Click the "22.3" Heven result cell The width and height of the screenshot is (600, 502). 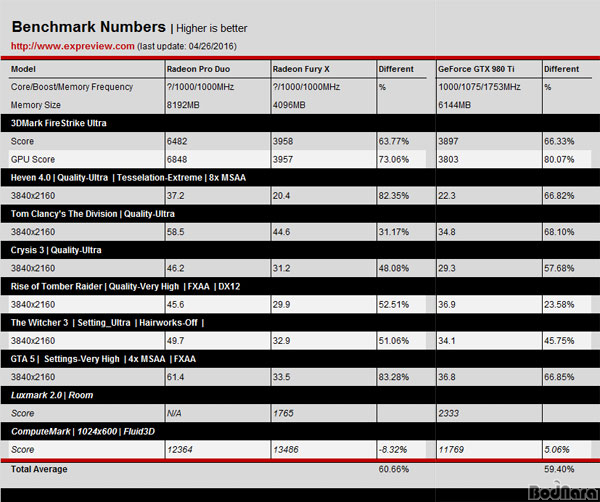click(447, 196)
